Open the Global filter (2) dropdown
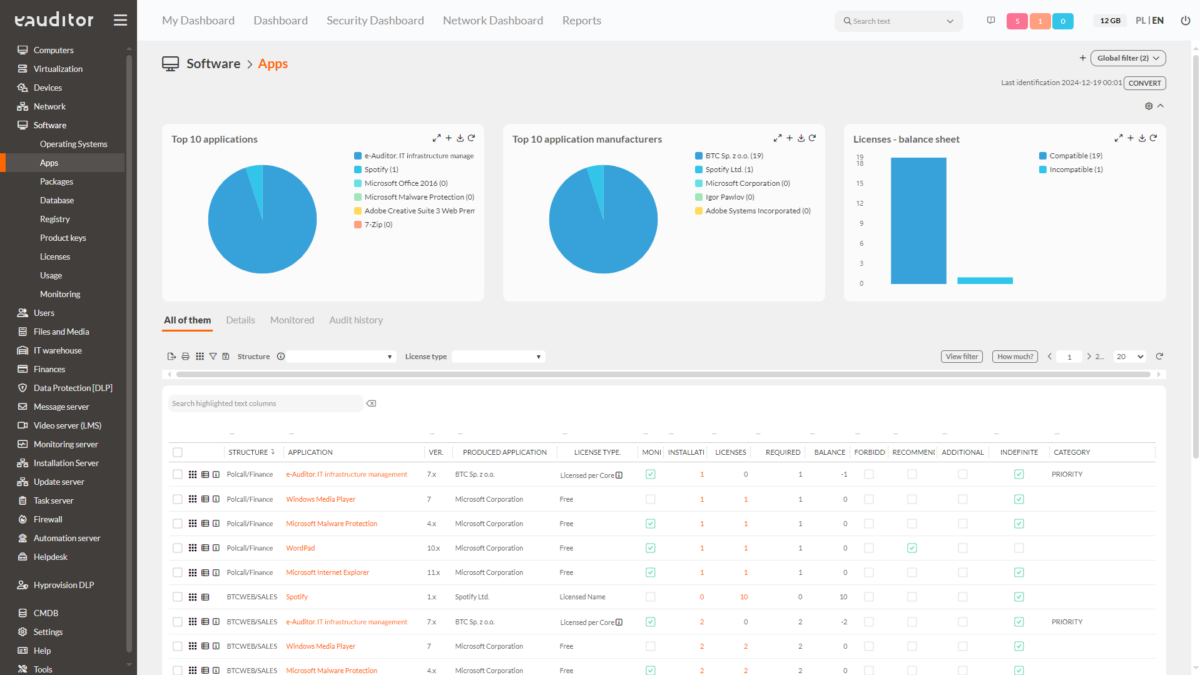The width and height of the screenshot is (1200, 675). [x=1128, y=58]
